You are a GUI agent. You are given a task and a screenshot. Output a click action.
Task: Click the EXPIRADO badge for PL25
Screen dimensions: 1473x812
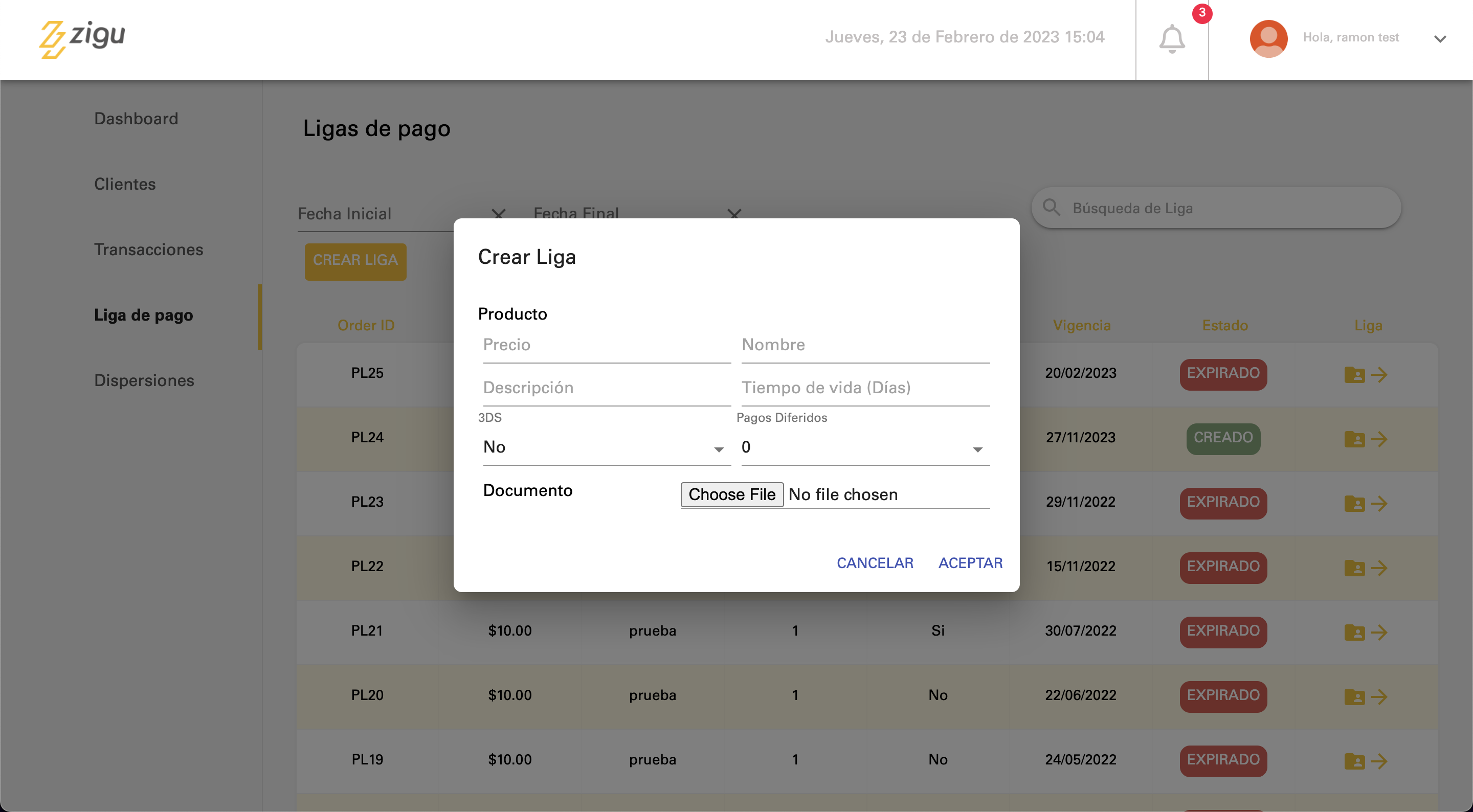[1222, 374]
